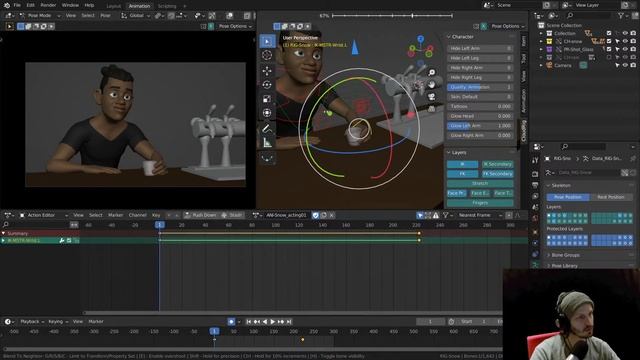Open Pose Options dropdown in right viewport
The width and height of the screenshot is (640, 360).
508,26
